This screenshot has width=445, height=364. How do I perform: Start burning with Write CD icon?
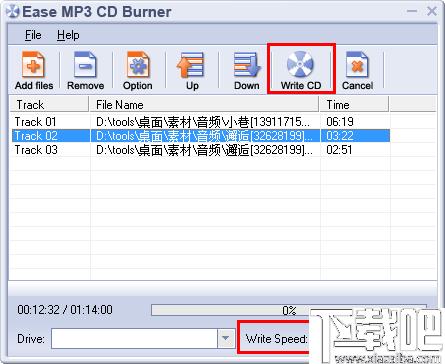coord(301,70)
